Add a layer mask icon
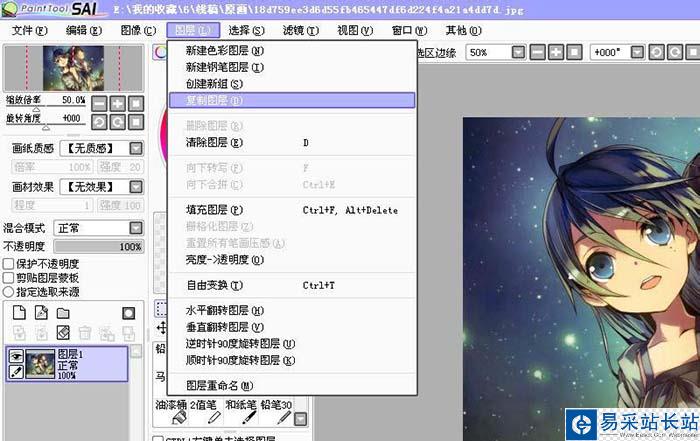The image size is (700, 441). (129, 313)
